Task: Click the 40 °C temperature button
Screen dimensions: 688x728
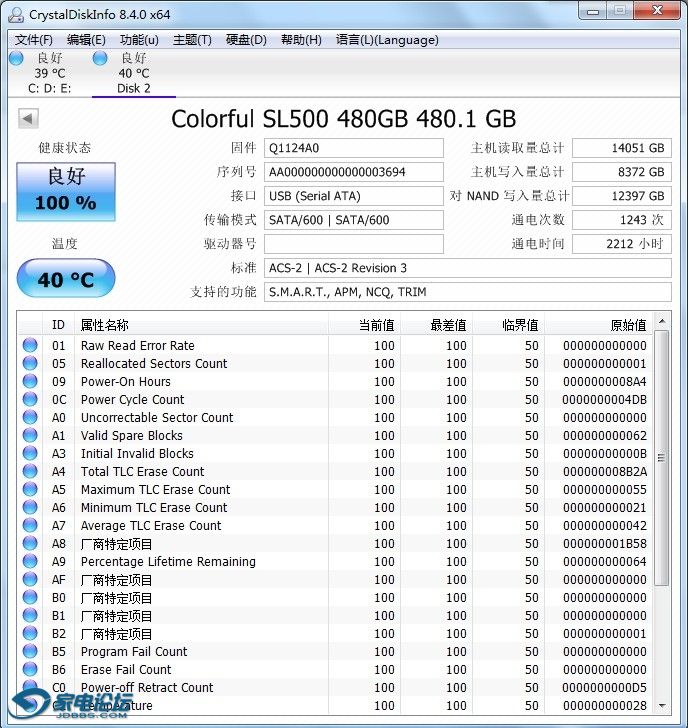Action: pyautogui.click(x=66, y=279)
